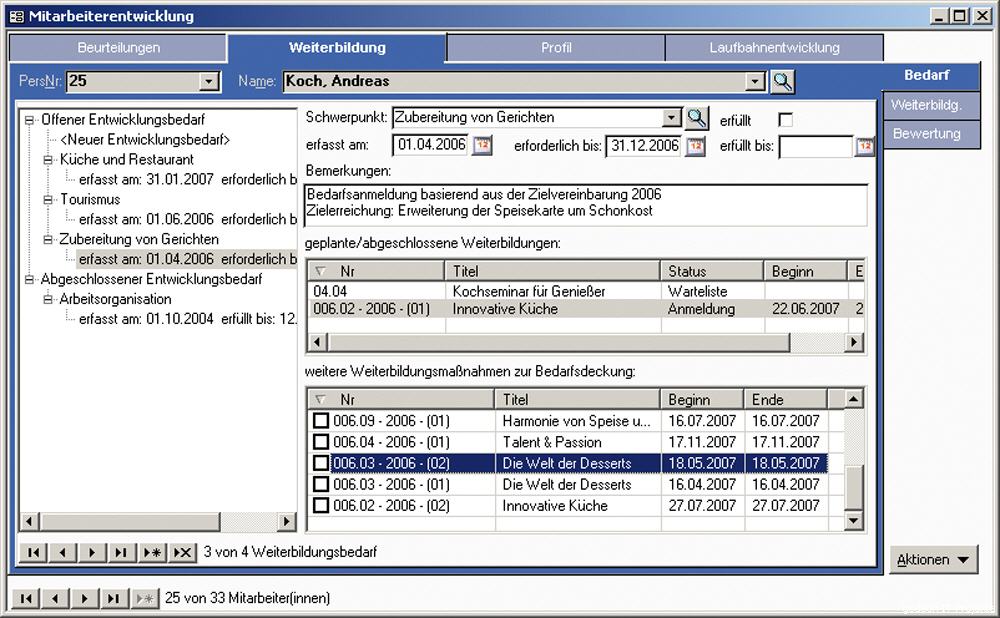Go to first Weiterbildungsbedarf record
The image size is (1000, 618).
(x=32, y=552)
